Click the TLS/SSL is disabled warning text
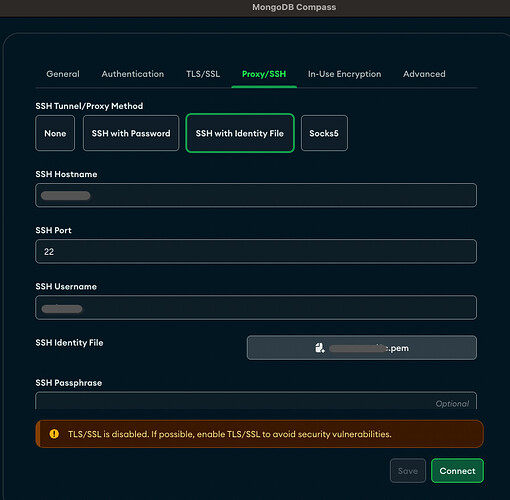Screen dimensions: 510x500 (230, 434)
